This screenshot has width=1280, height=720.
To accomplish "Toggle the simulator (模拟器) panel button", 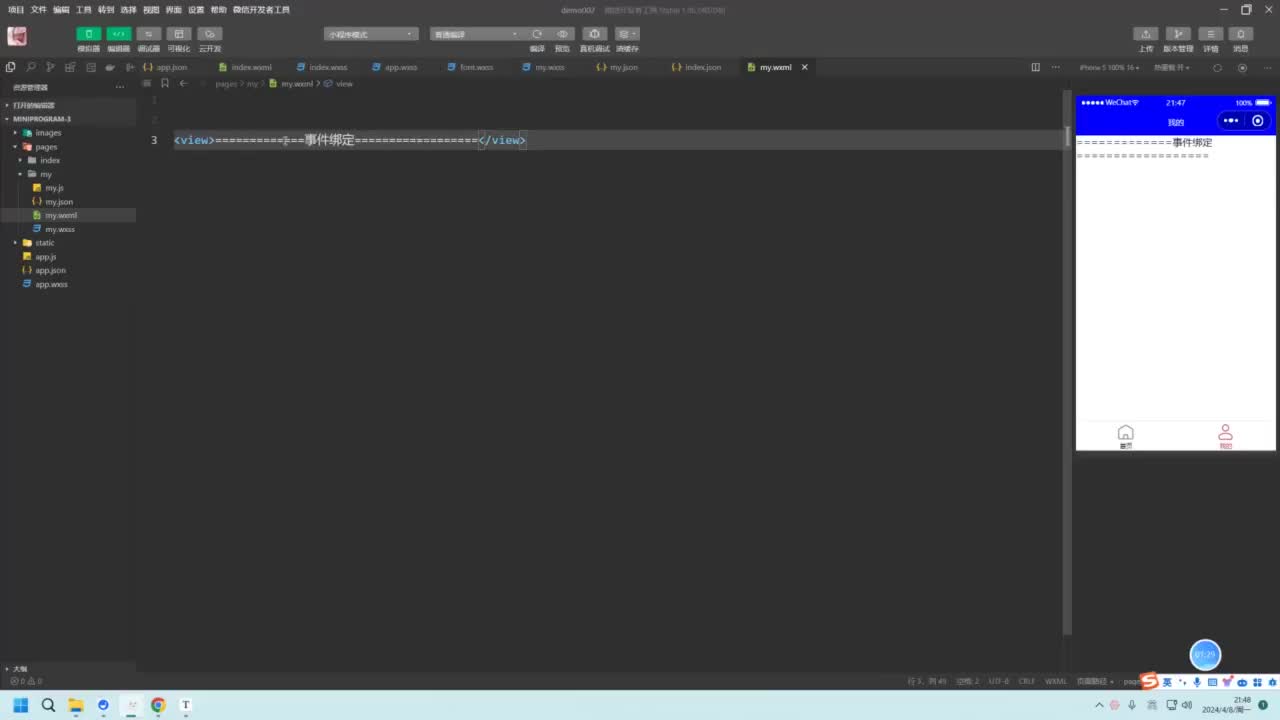I will click(89, 34).
